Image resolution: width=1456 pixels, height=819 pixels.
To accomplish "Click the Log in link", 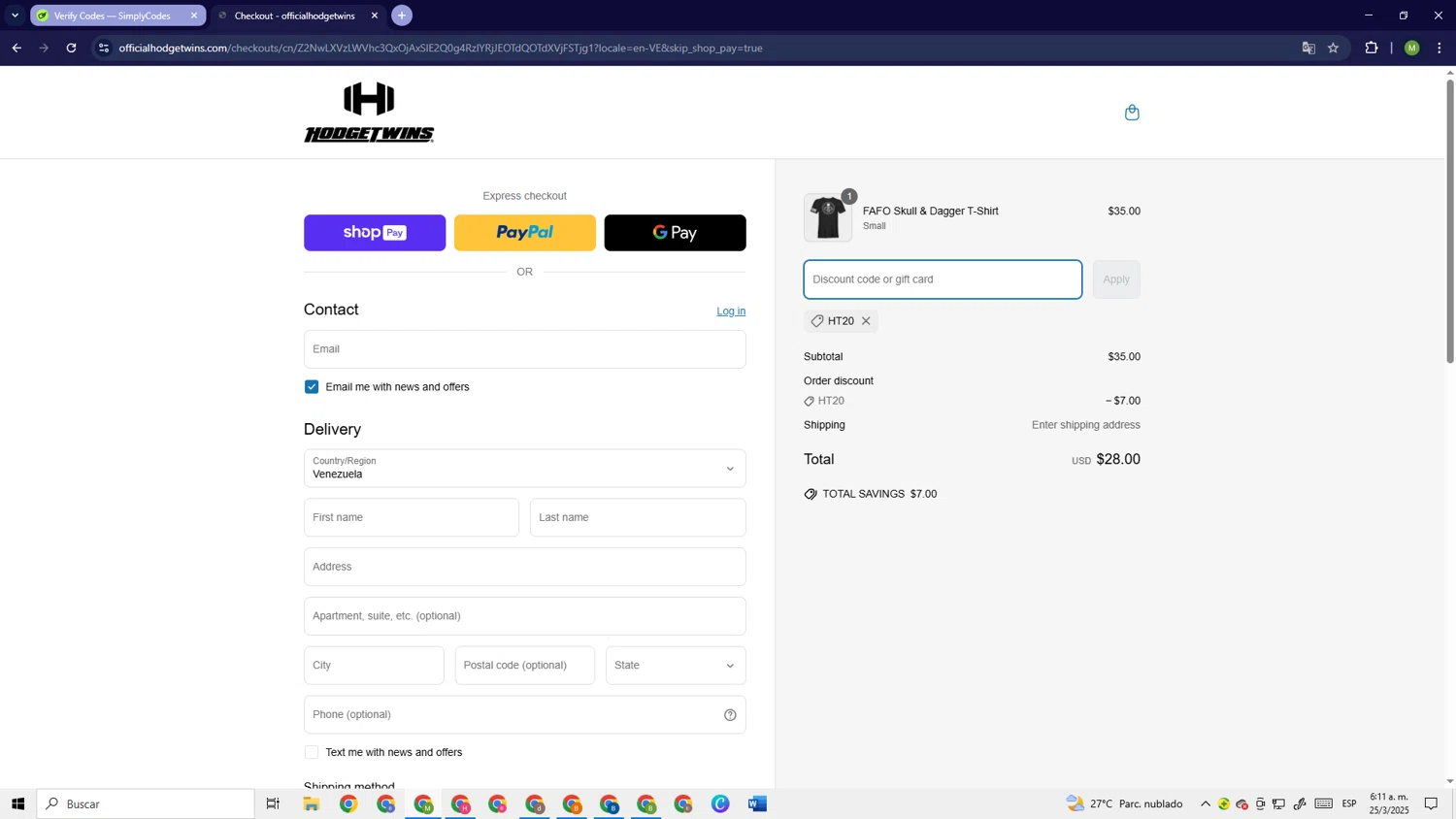I will (731, 311).
